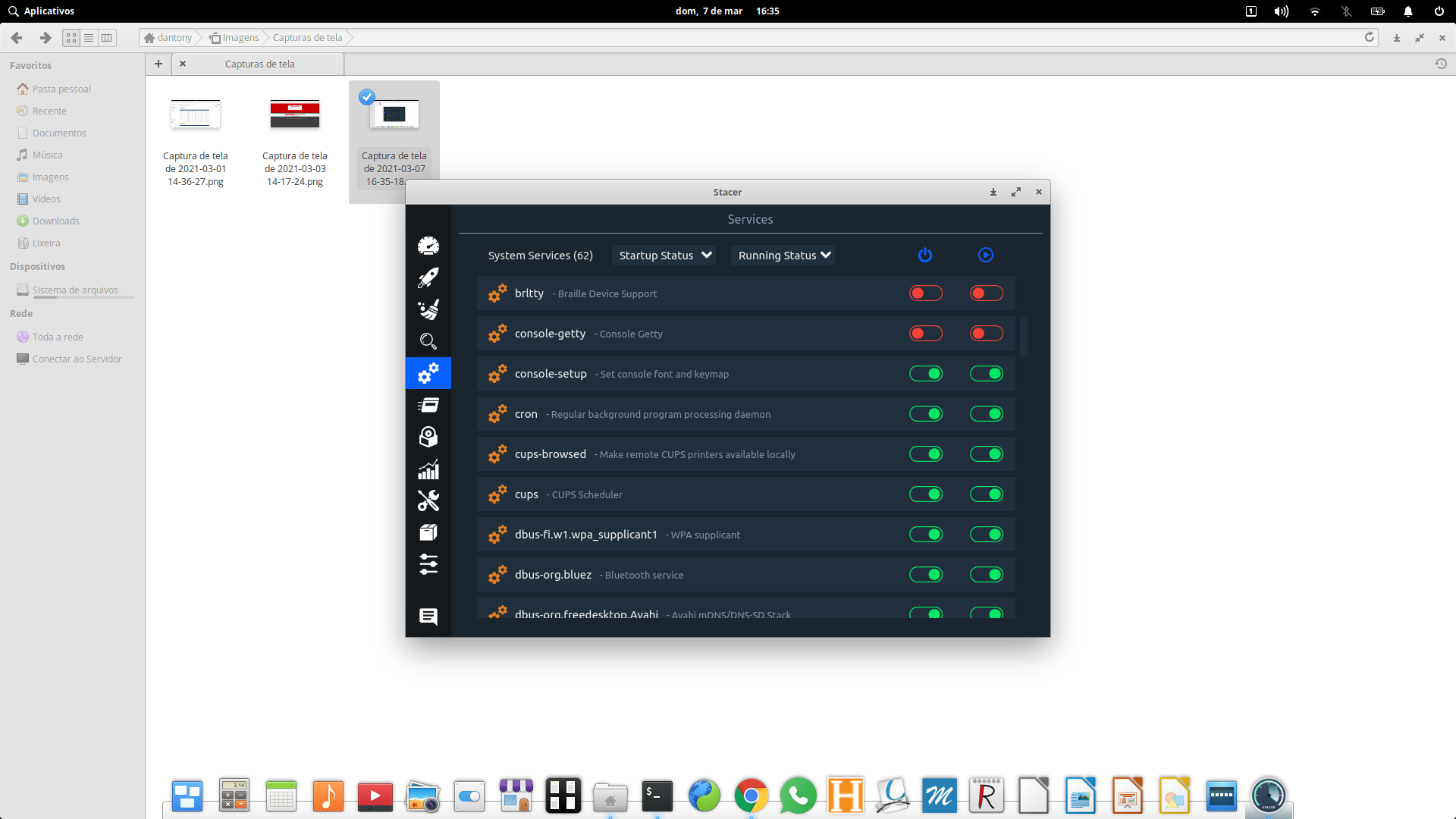
Task: Open Stacer Helpers wrench icon
Action: 428,500
